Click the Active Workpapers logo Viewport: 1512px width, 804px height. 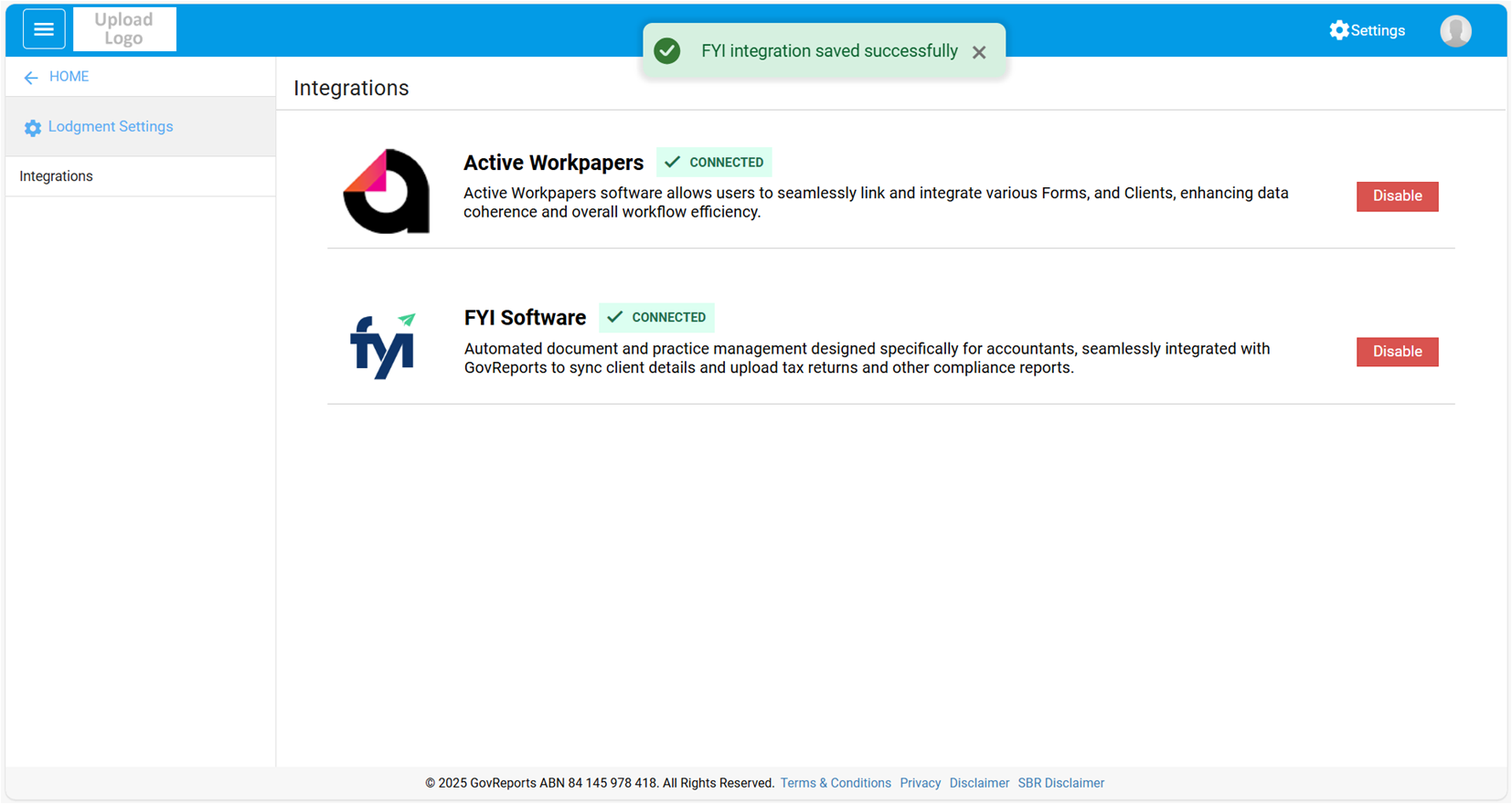[x=386, y=191]
